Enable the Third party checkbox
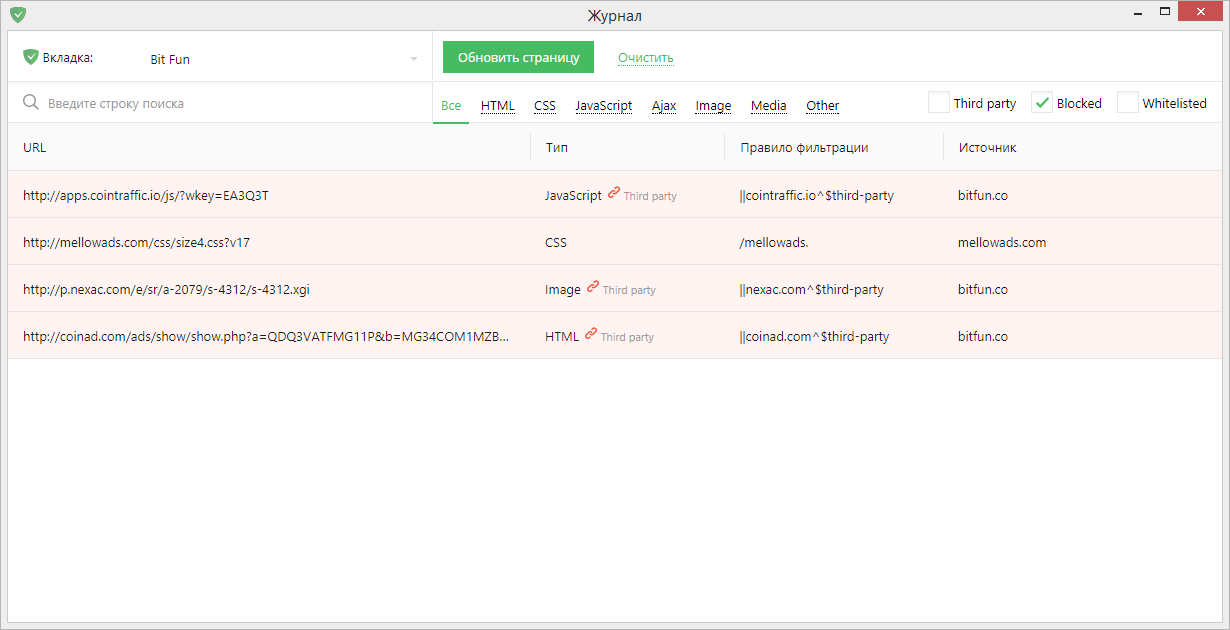 (x=939, y=102)
